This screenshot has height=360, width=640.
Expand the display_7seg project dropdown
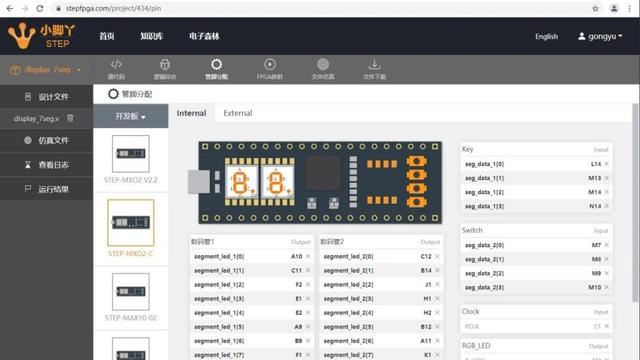[46, 70]
